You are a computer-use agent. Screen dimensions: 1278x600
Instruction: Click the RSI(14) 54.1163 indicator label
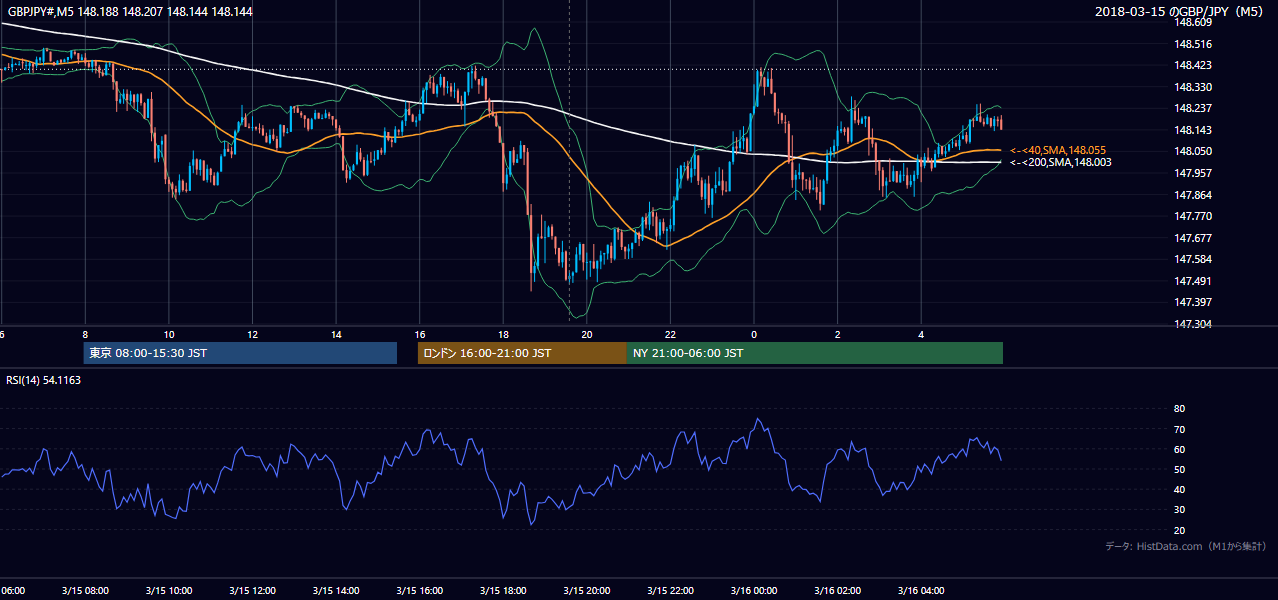point(44,380)
